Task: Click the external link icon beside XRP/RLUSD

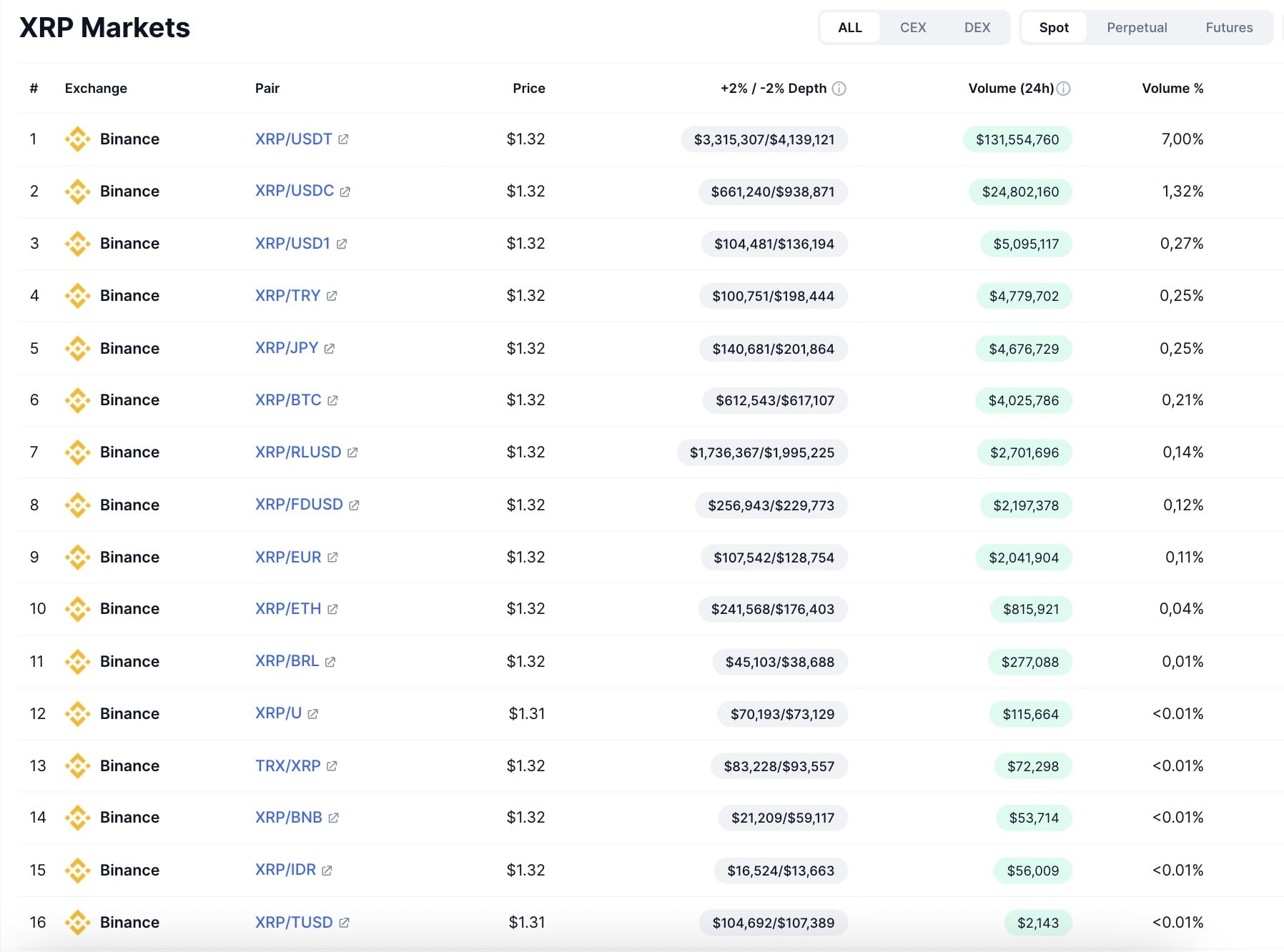Action: pos(353,452)
